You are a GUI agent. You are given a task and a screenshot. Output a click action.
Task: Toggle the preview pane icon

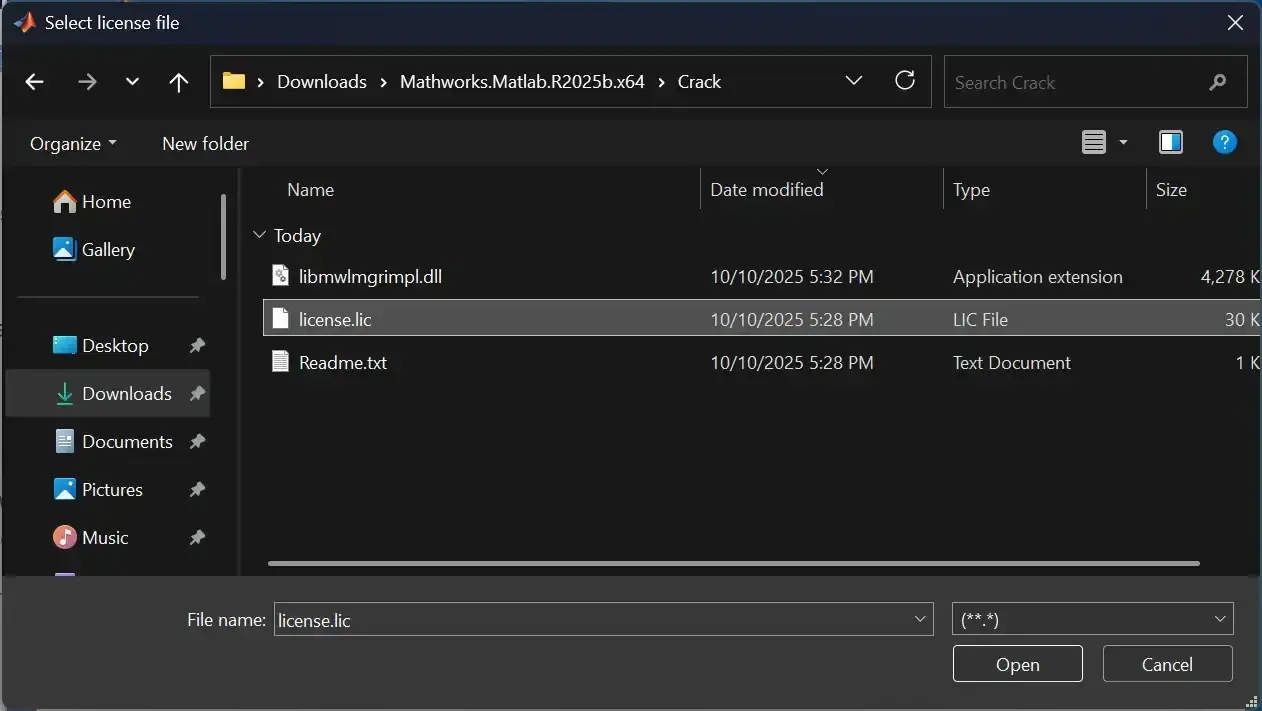click(x=1171, y=143)
